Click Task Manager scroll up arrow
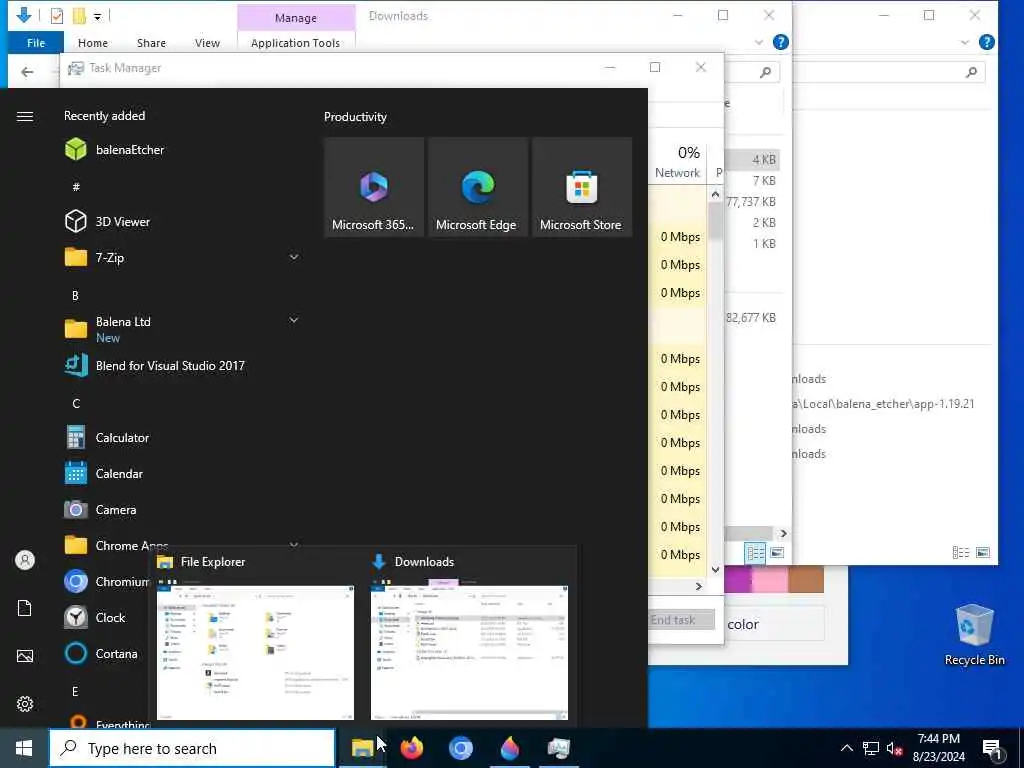Viewport: 1024px width, 768px height. pos(715,194)
